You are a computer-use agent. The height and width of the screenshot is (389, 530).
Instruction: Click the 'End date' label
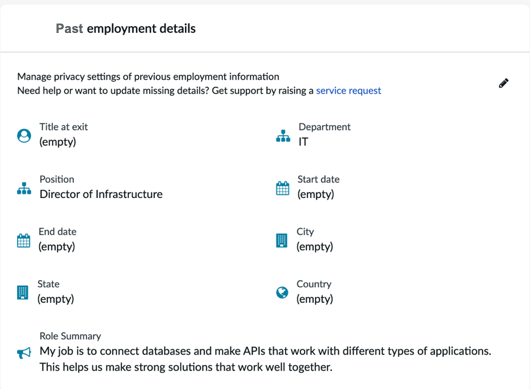click(57, 232)
